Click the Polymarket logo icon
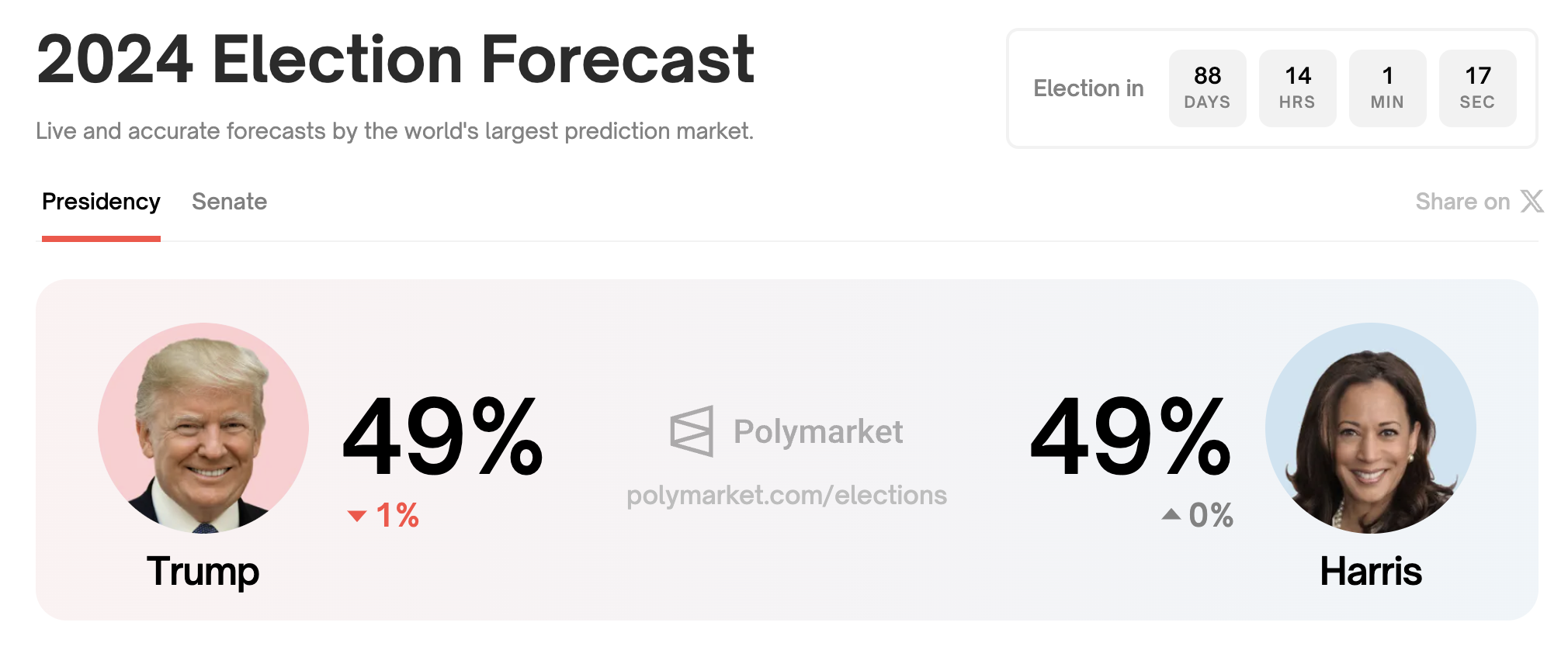Screen dimensions: 1568x650 pos(691,431)
